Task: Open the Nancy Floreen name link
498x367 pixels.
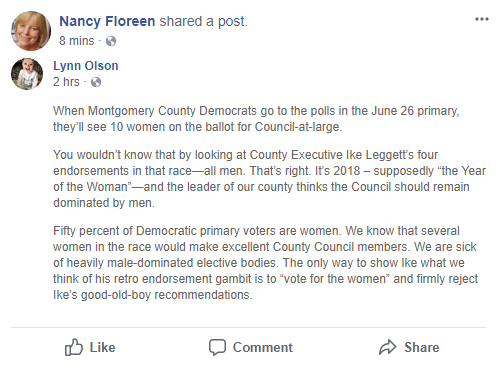Action: [107, 21]
